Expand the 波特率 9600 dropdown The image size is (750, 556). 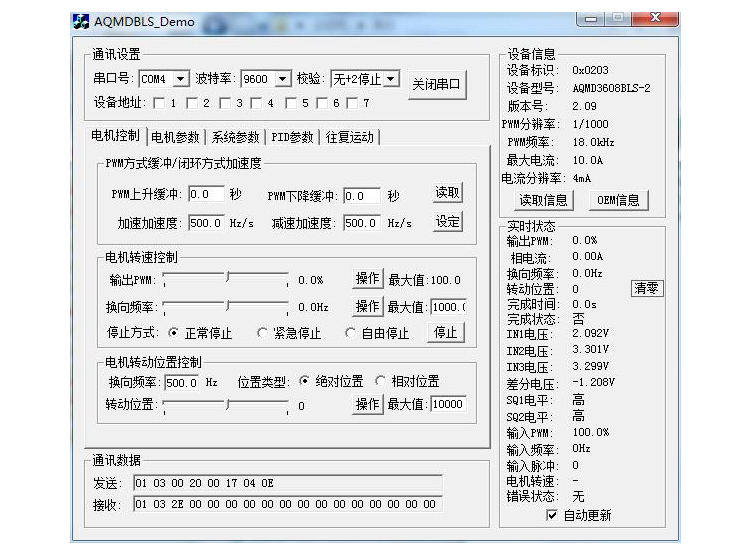(283, 79)
